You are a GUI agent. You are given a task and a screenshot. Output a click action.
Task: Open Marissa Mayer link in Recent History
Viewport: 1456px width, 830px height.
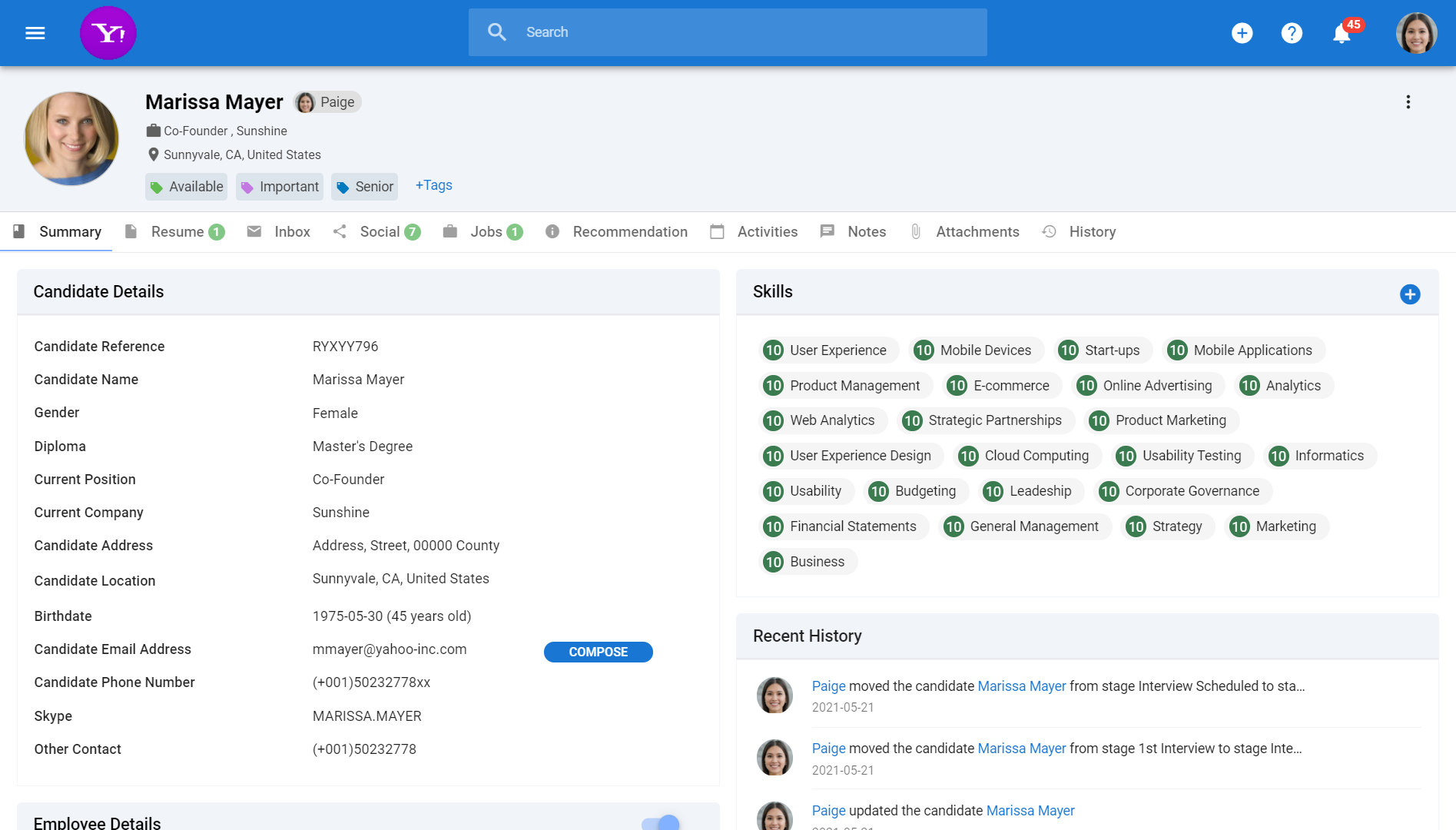(x=1021, y=686)
